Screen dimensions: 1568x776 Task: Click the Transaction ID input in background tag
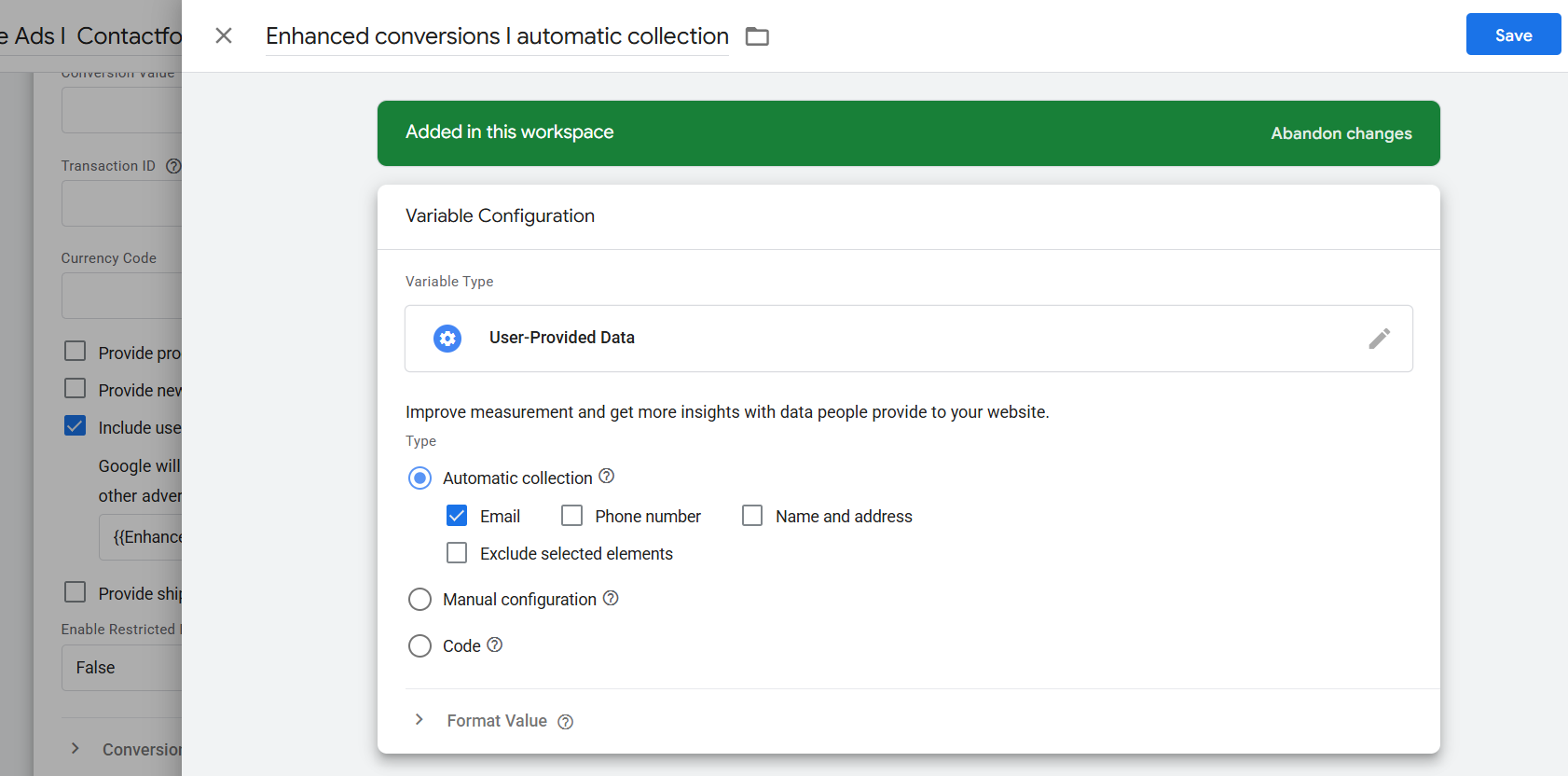coord(122,203)
